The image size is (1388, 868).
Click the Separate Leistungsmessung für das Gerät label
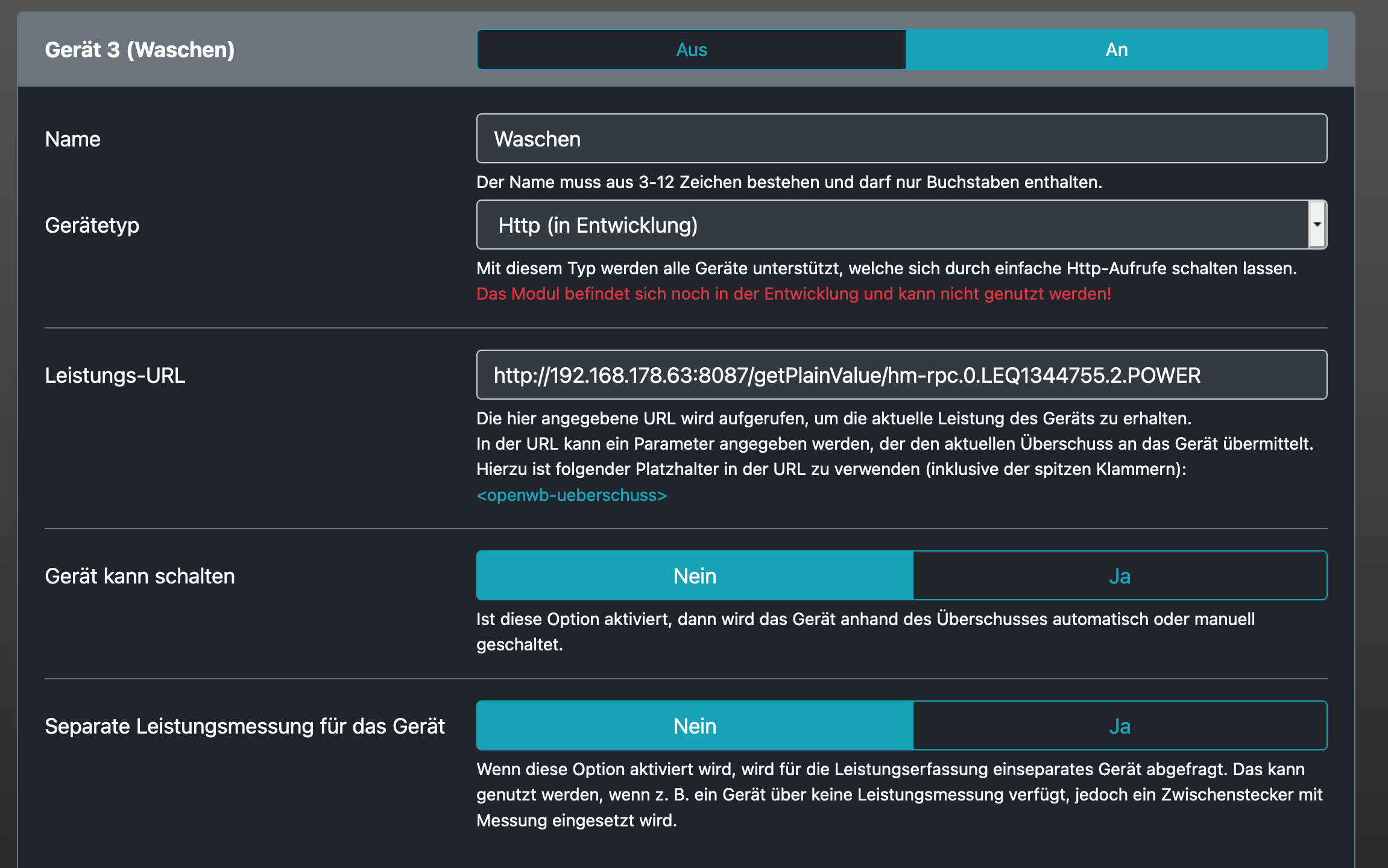pos(244,726)
